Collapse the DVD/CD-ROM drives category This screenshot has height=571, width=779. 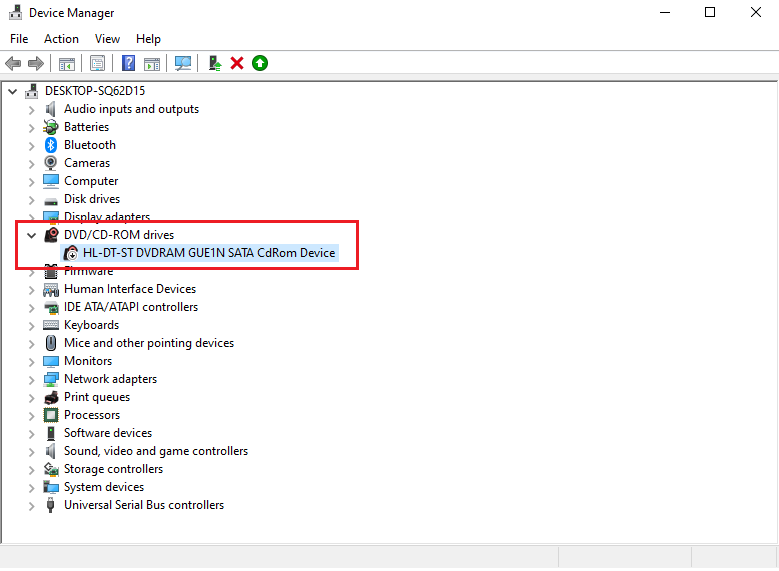pos(31,235)
